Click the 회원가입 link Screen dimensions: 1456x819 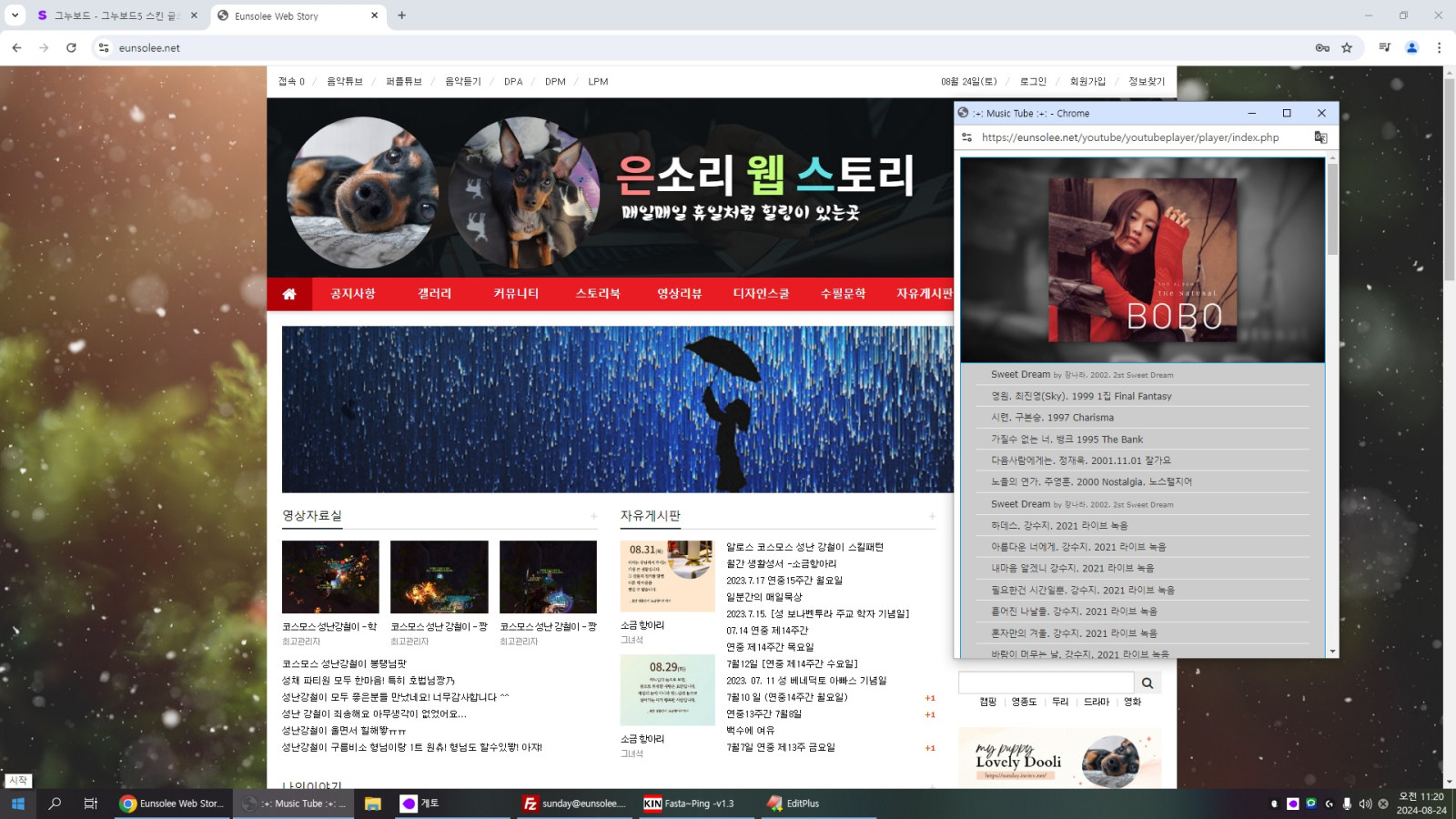(x=1087, y=82)
